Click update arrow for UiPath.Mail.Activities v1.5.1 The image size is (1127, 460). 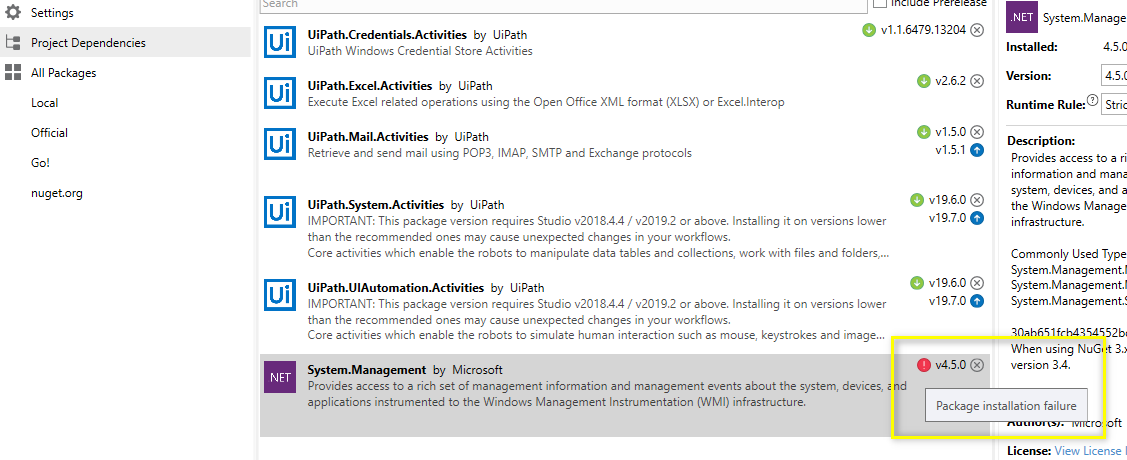click(977, 150)
